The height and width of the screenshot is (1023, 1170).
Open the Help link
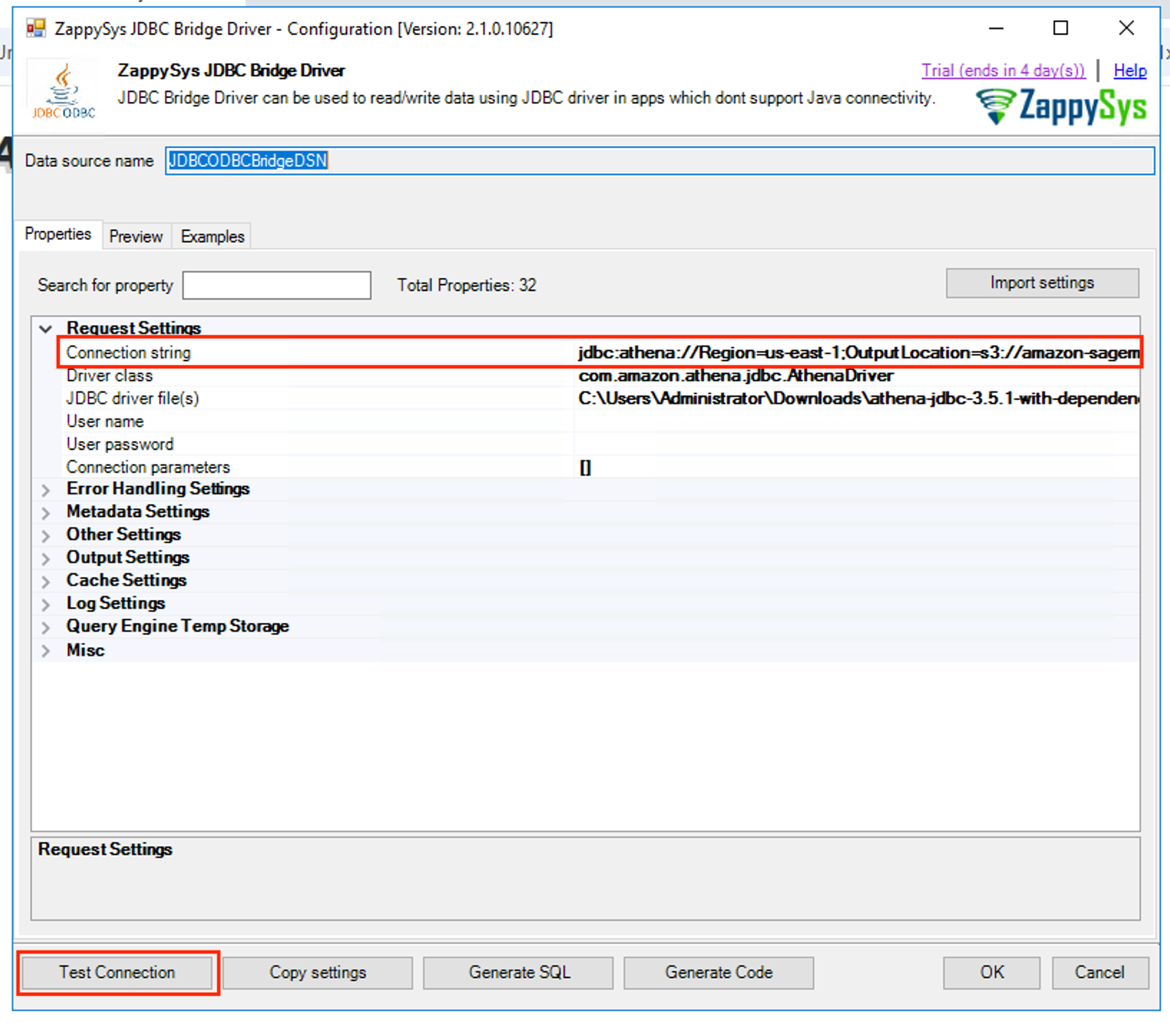[x=1130, y=70]
